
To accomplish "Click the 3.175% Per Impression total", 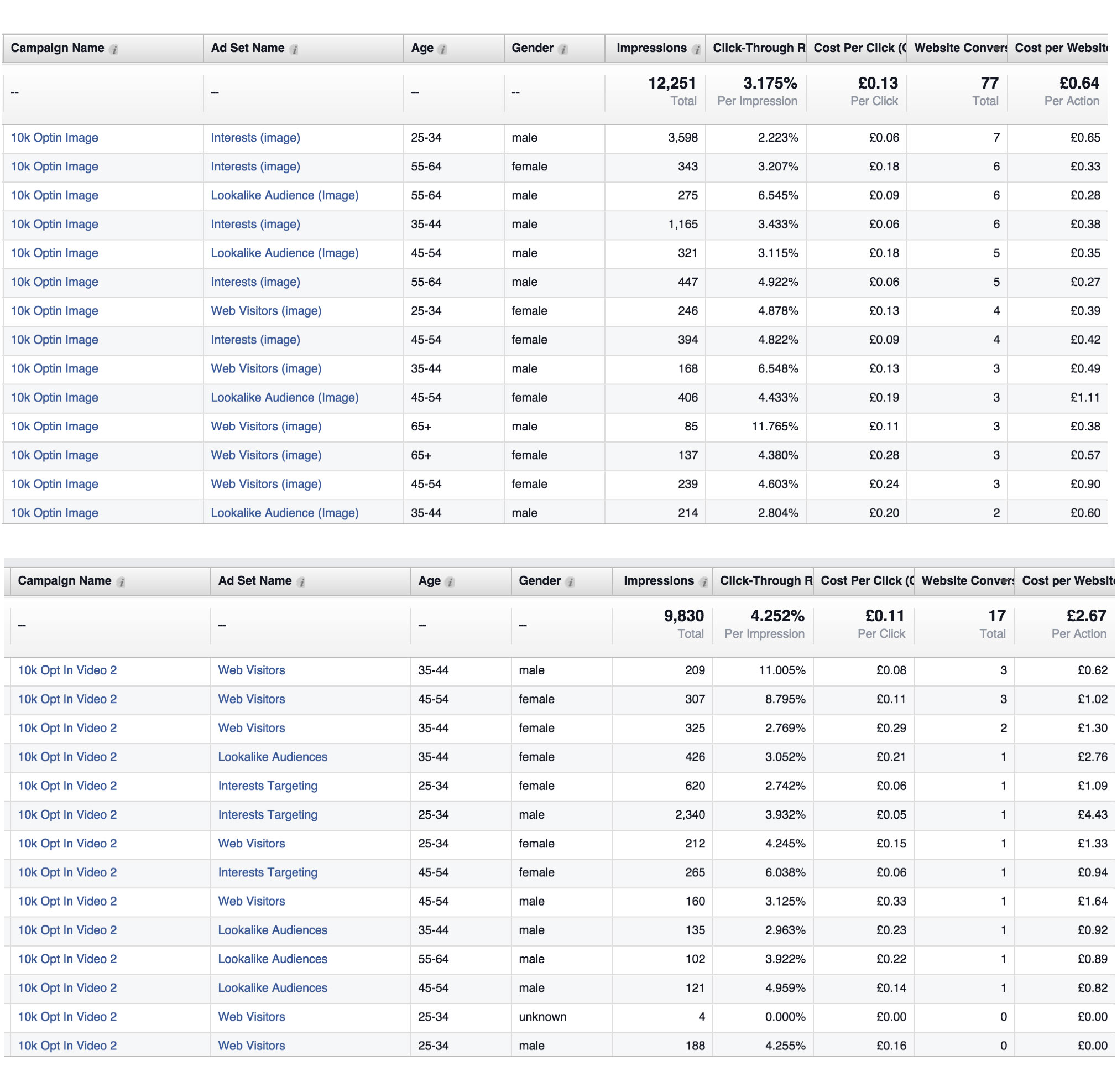I will tap(770, 84).
